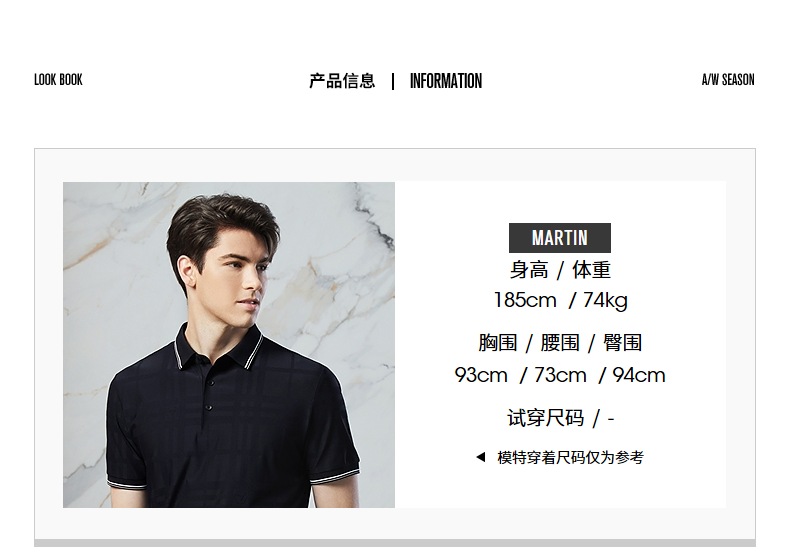This screenshot has height=553, width=790.
Task: Click the 产品信息 heading
Action: pos(342,81)
